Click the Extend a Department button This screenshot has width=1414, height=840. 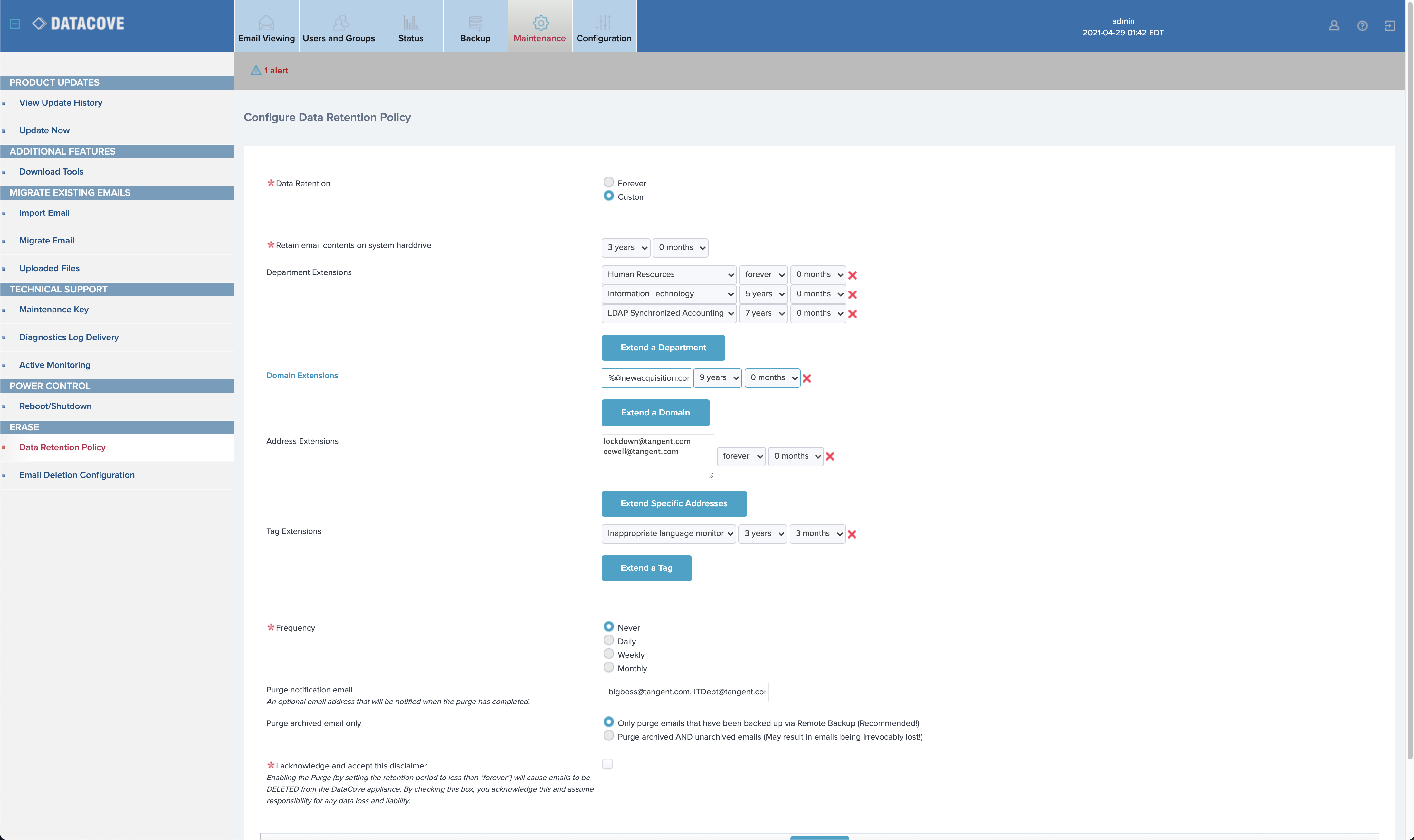[x=663, y=348]
